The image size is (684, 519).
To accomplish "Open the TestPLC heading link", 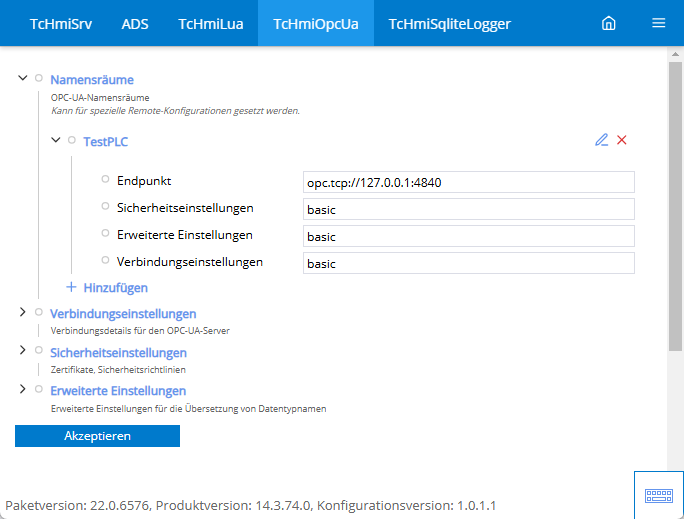I will (106, 142).
